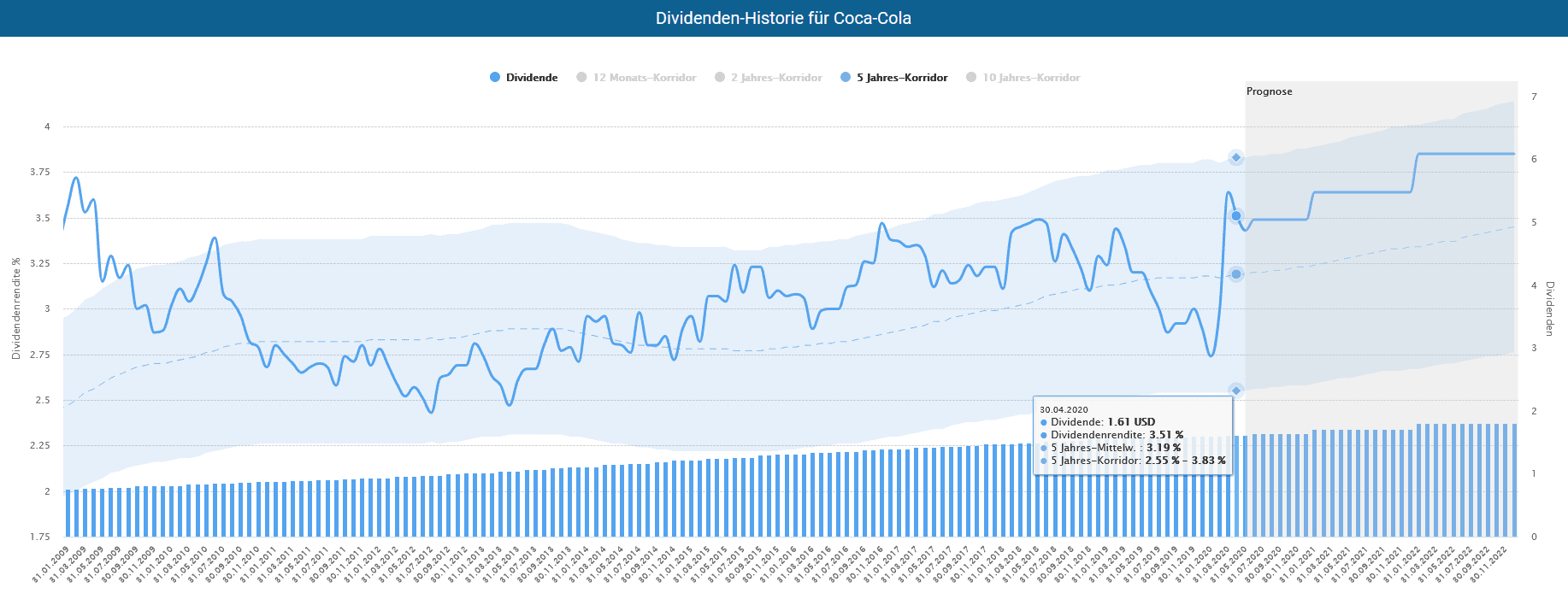The image size is (1568, 599).
Task: Click tooltip row 5 Jahres-Korridor: 2.55 % - 3.83 %
Action: click(x=1133, y=461)
